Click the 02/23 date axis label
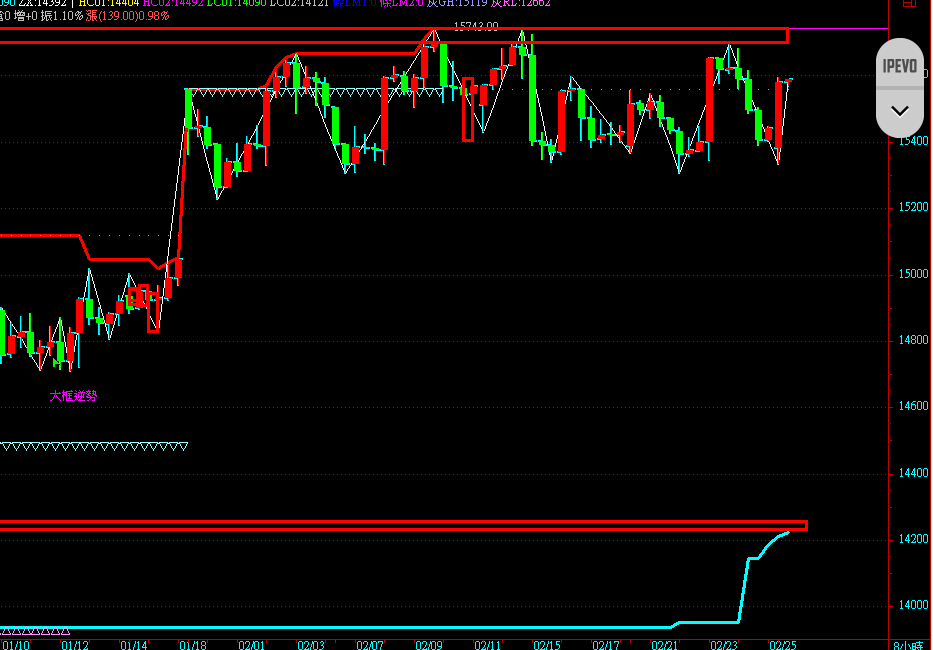The image size is (933, 650). pos(724,645)
